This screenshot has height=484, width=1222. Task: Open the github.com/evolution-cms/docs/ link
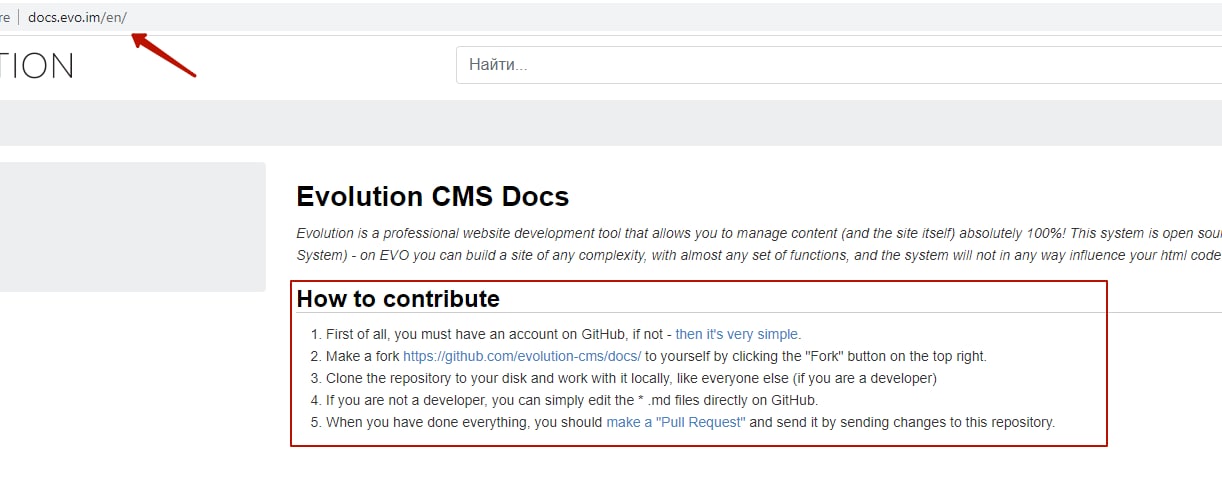tap(522, 356)
